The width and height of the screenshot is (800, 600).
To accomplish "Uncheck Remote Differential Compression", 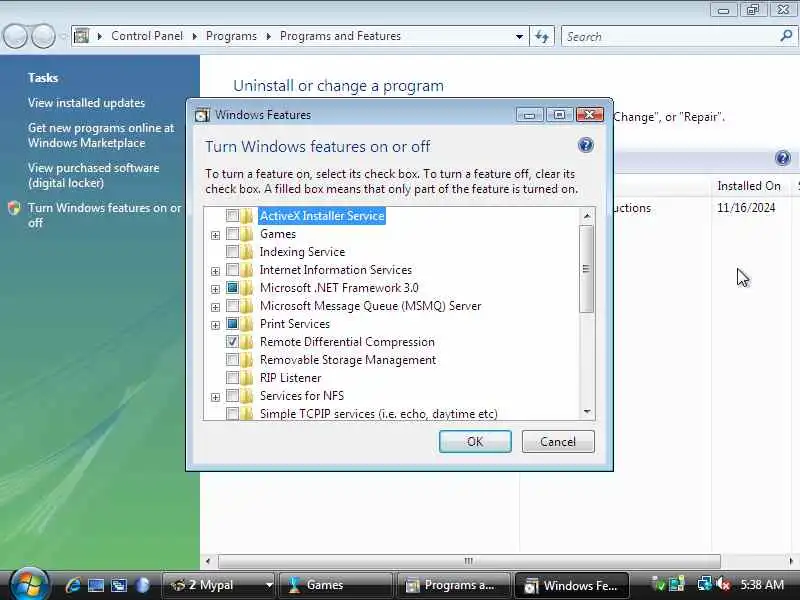I will tap(232, 342).
